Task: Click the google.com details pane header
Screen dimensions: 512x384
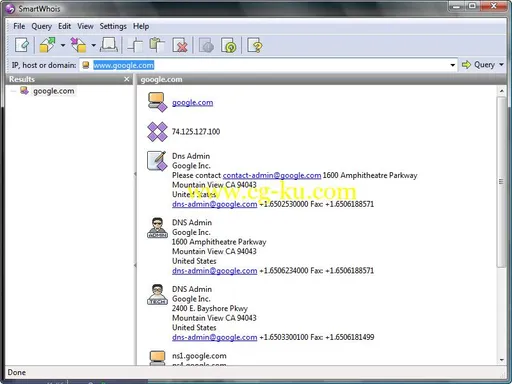Action: tap(161, 79)
